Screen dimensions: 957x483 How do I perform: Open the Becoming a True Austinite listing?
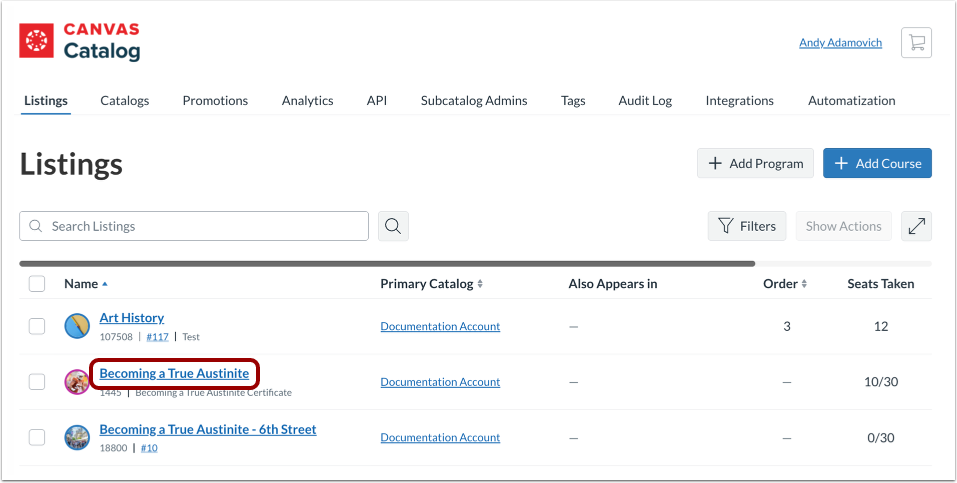click(175, 373)
